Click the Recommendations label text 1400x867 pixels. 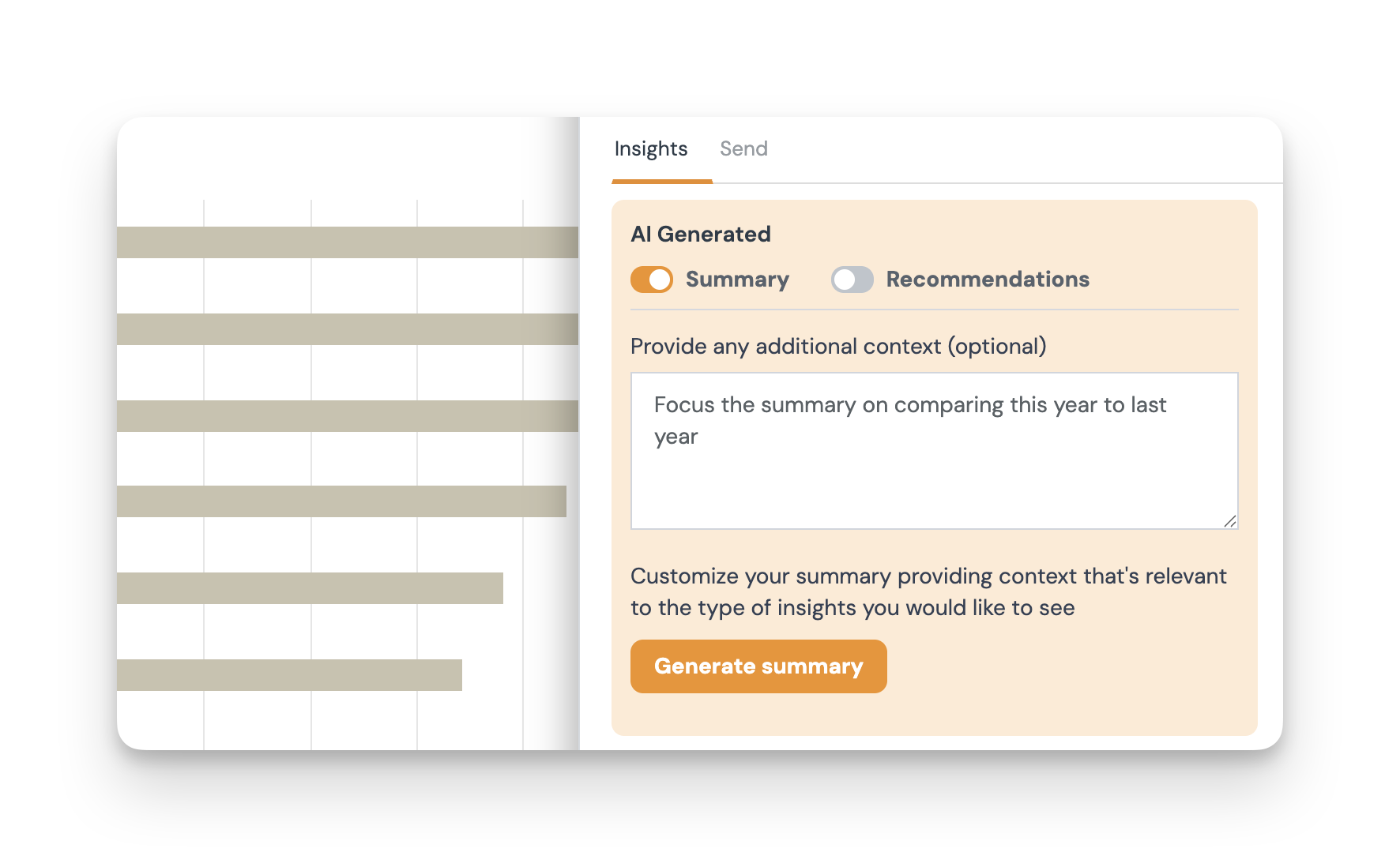[988, 280]
